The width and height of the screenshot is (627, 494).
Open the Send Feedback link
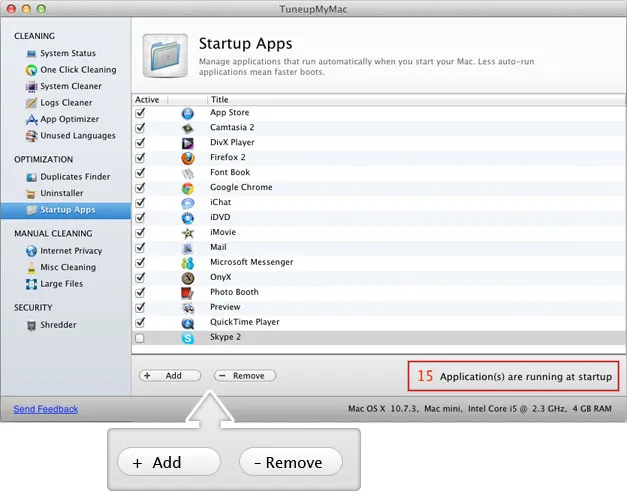(x=46, y=409)
